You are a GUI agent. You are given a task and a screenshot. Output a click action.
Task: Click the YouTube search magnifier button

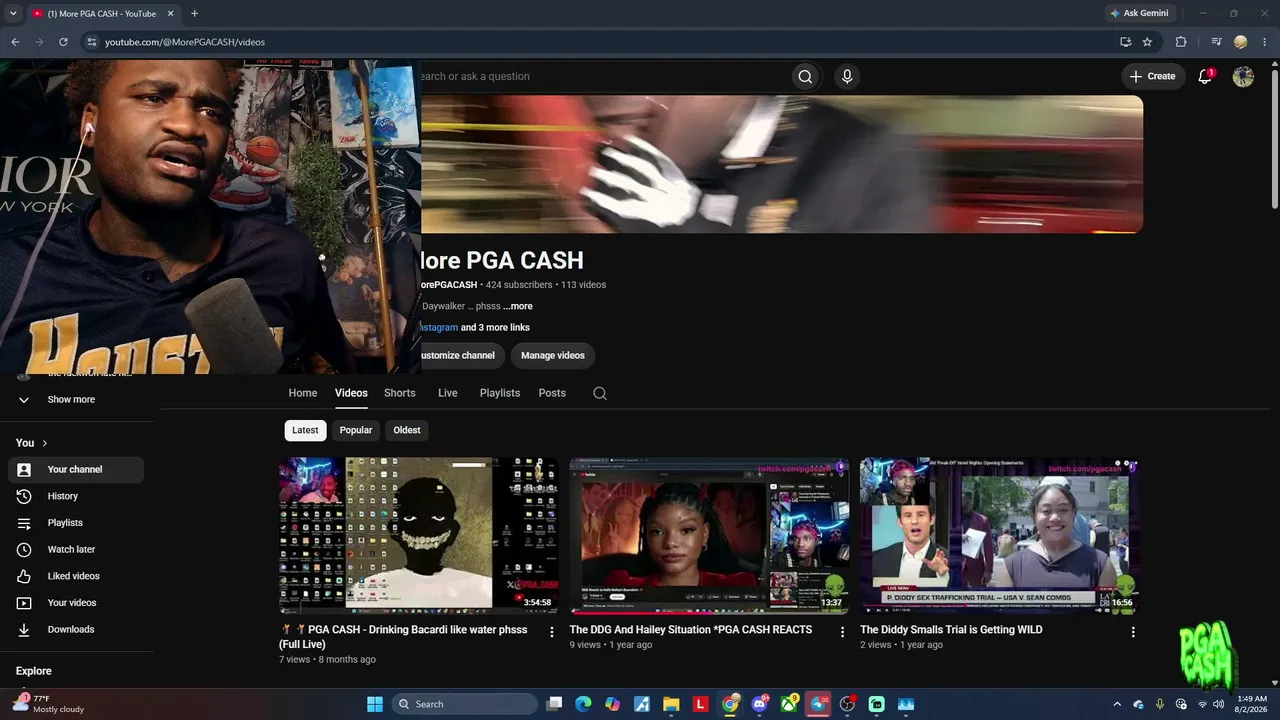point(805,76)
